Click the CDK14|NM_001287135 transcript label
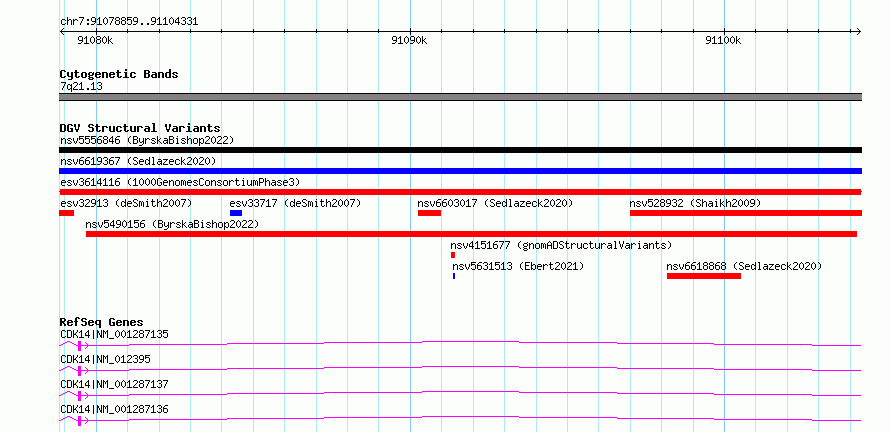The image size is (890, 432). 114,334
